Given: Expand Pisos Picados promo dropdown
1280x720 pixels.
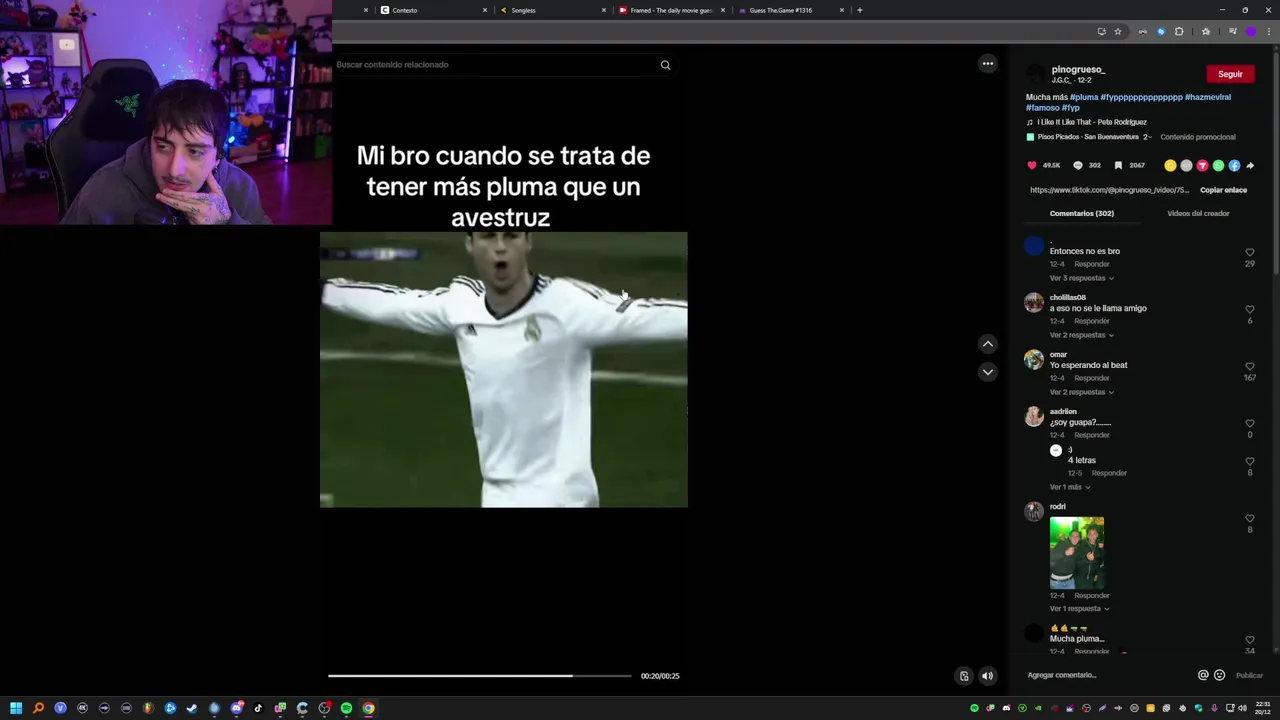Looking at the screenshot, I should (x=1148, y=137).
